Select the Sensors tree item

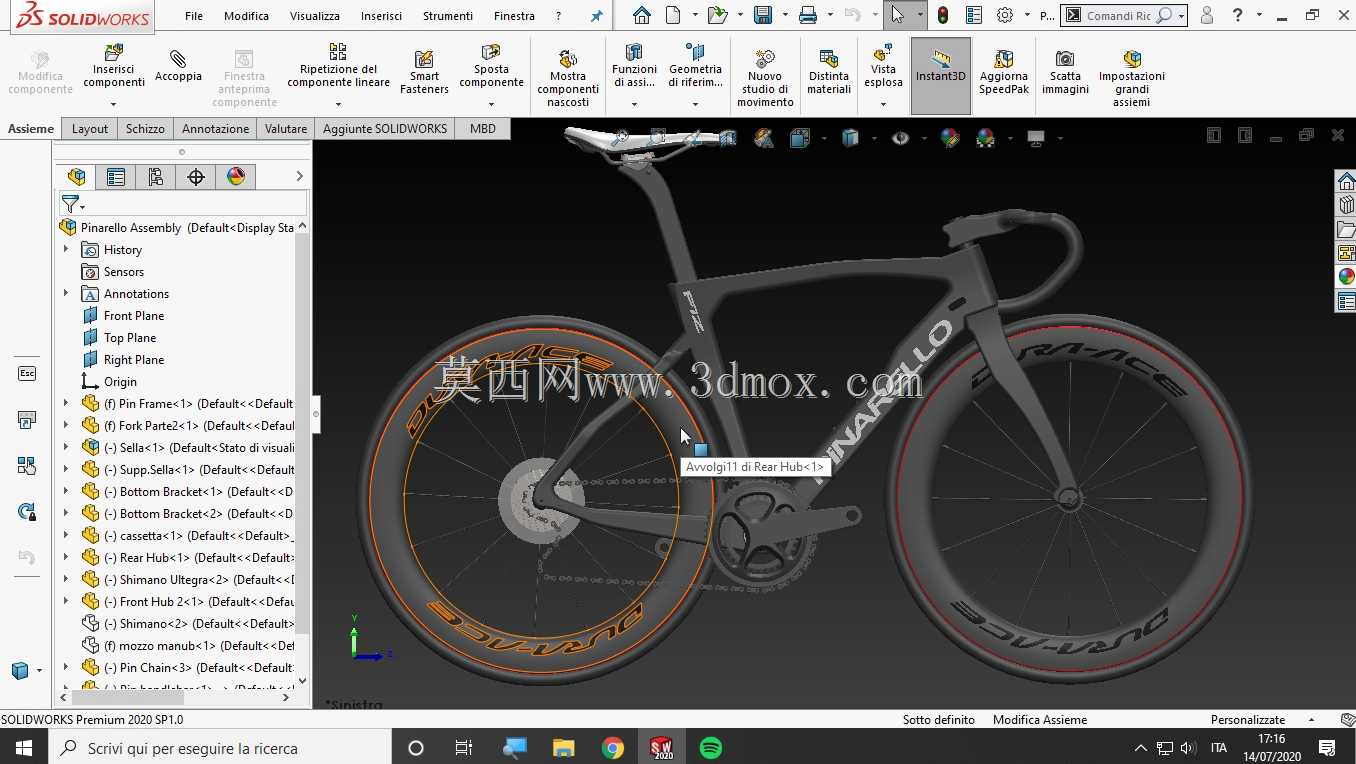124,272
